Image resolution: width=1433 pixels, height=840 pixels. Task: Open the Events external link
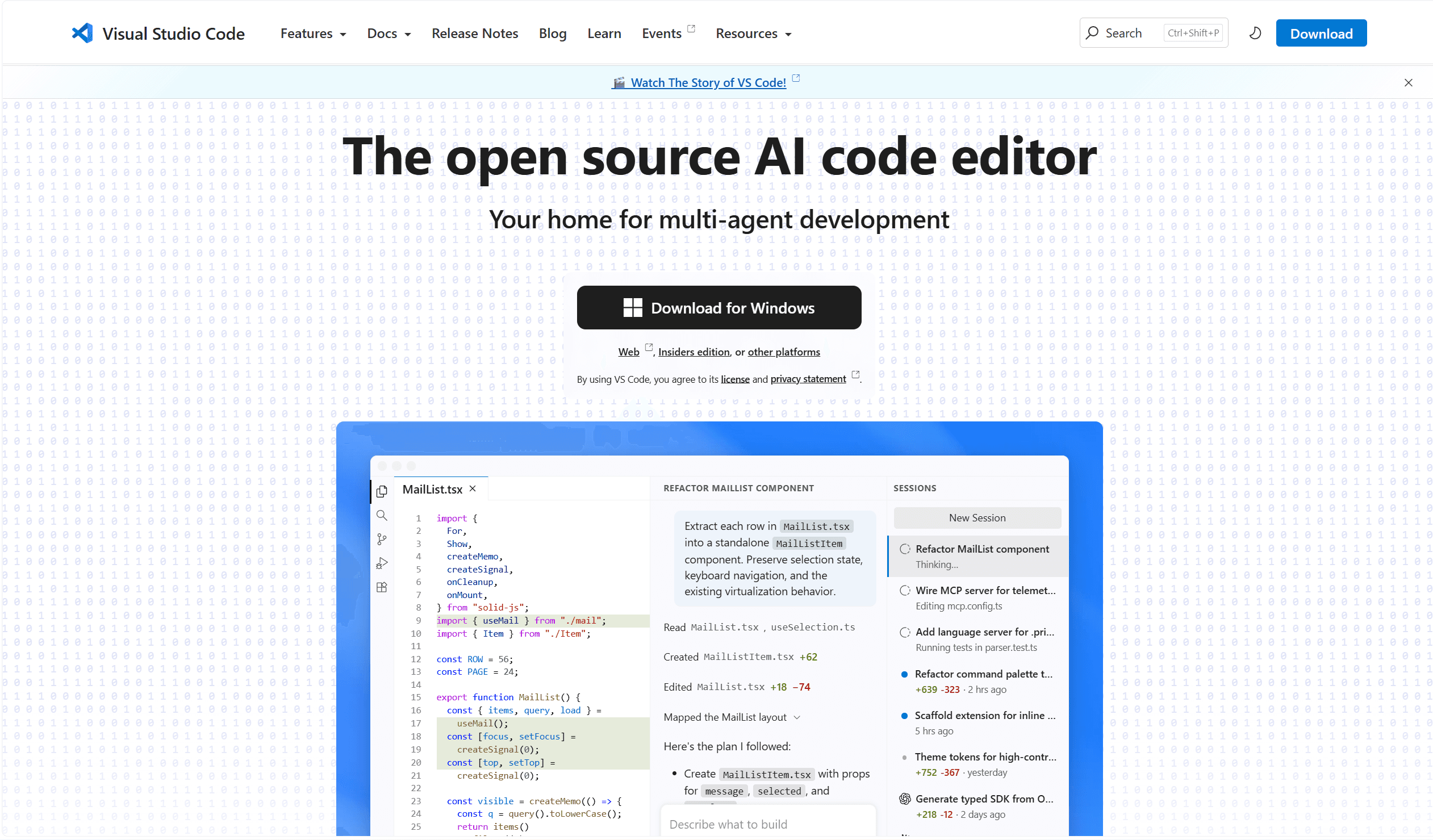pos(661,34)
